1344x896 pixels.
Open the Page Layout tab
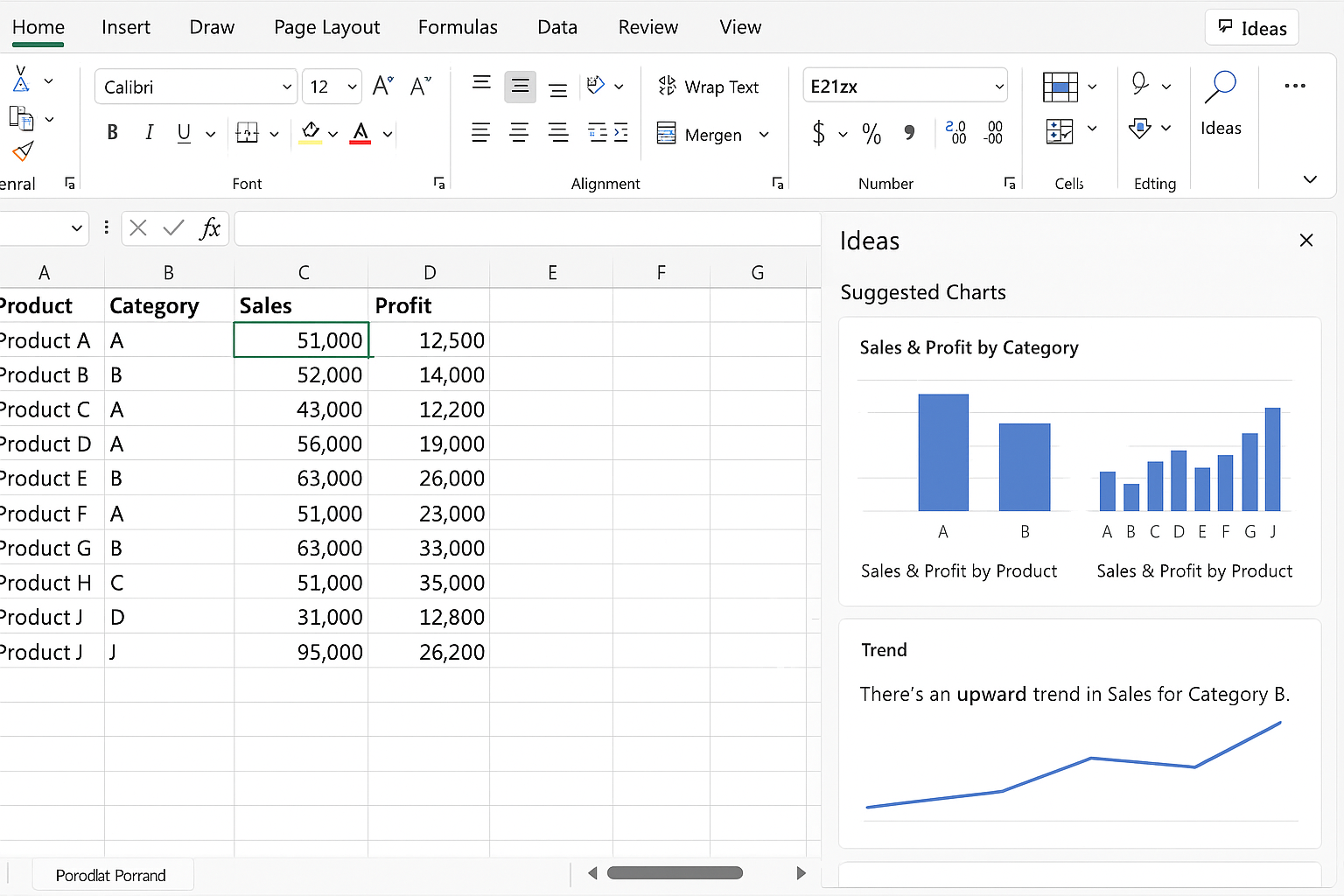(x=327, y=27)
